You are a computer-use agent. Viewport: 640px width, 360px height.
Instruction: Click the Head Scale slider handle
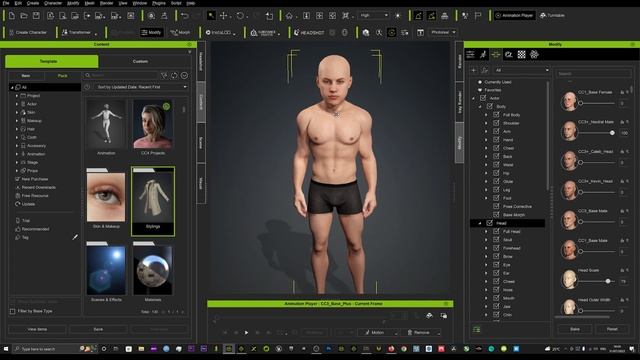tap(608, 281)
